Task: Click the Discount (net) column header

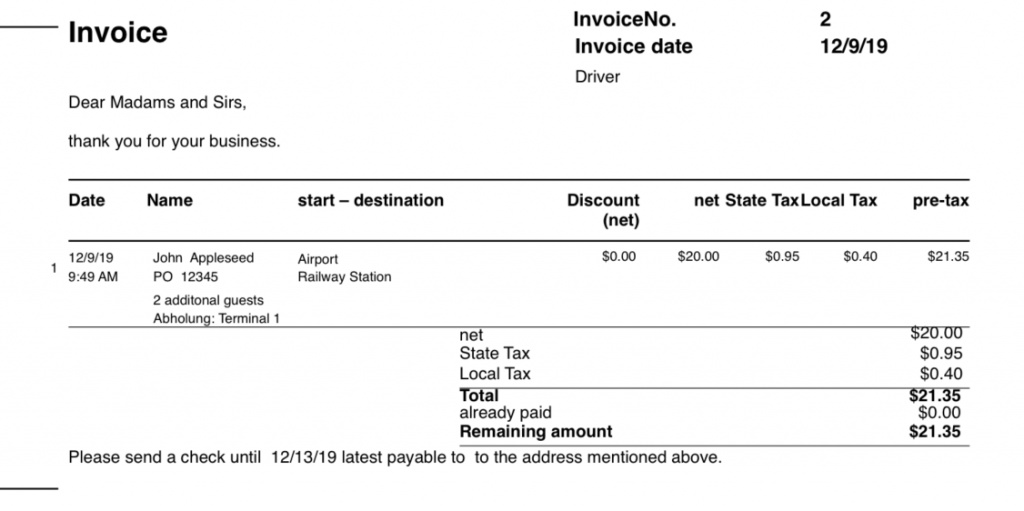Action: 603,210
